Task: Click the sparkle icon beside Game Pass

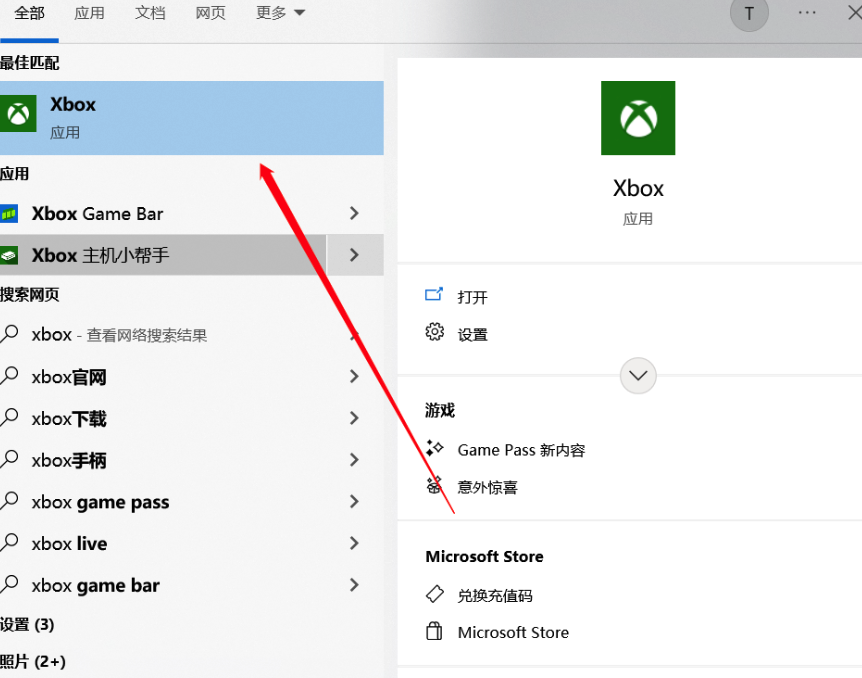Action: pyautogui.click(x=434, y=448)
